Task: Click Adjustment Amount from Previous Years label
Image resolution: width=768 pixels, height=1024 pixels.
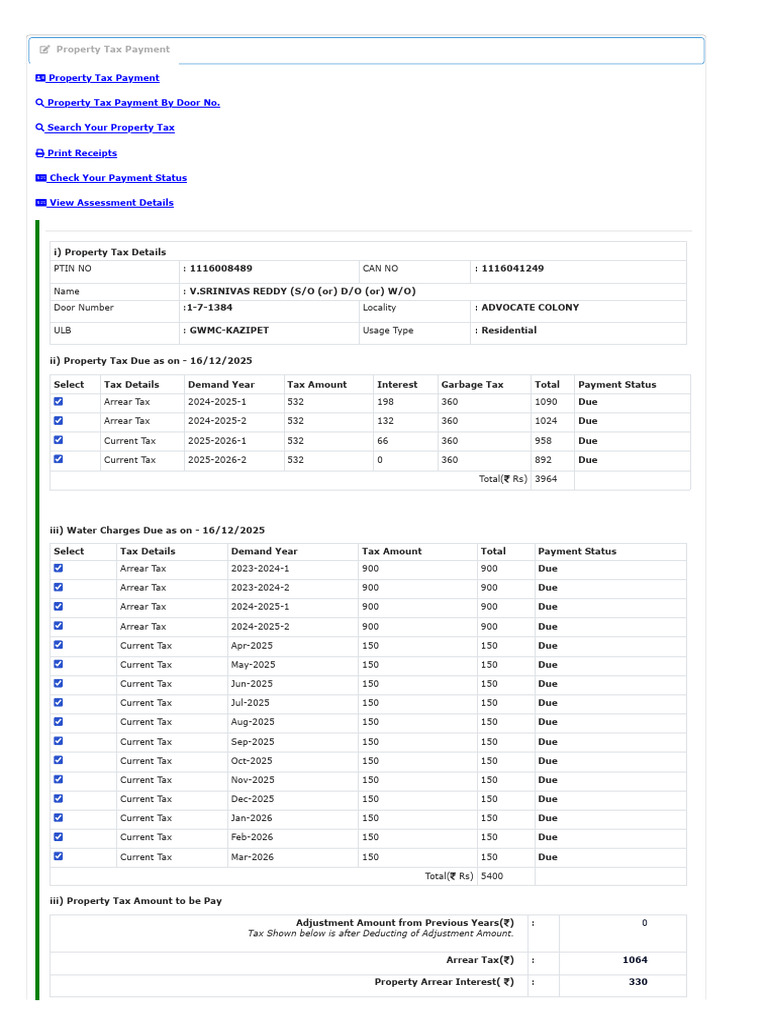Action: point(405,923)
